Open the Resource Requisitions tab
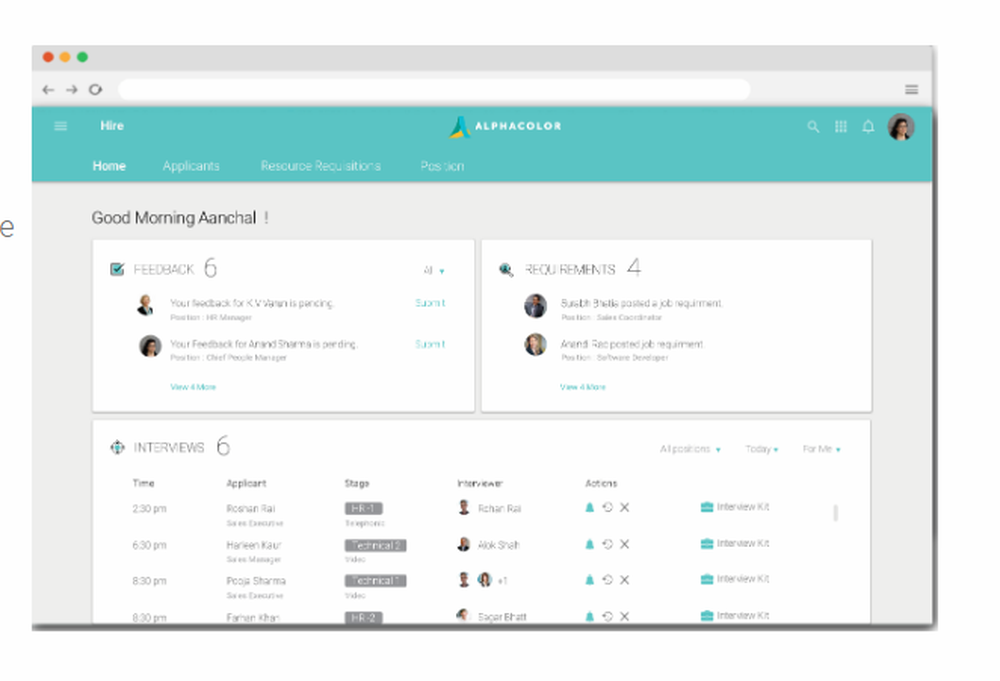The image size is (1000, 681). [320, 165]
